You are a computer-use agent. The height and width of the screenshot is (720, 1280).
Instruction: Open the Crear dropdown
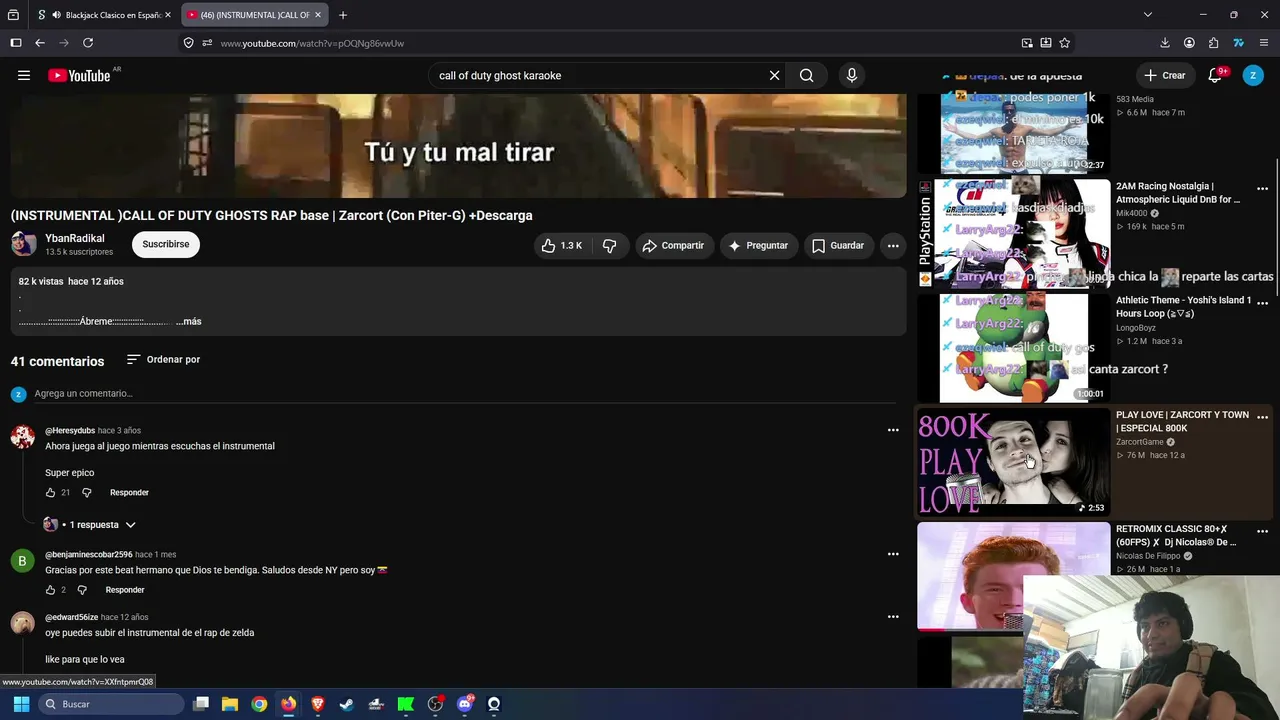(1165, 75)
